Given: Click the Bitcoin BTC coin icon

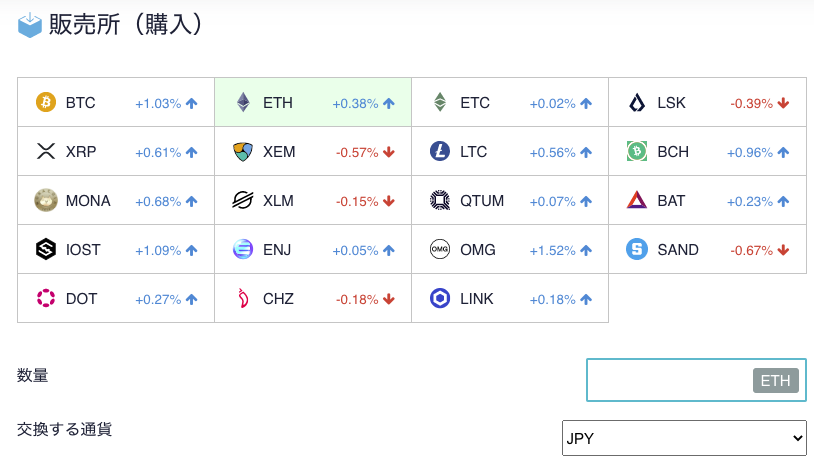Looking at the screenshot, I should tap(46, 103).
